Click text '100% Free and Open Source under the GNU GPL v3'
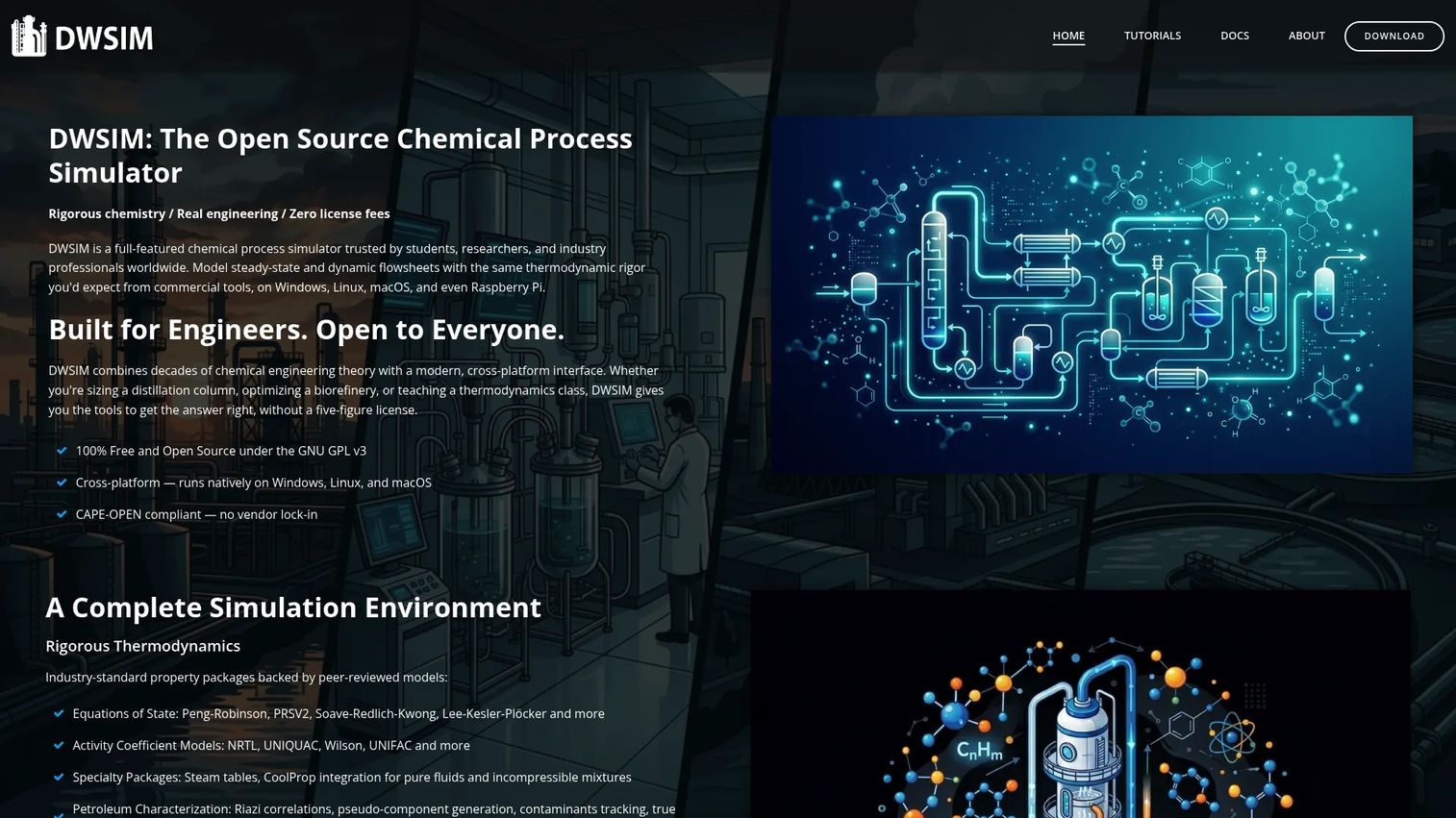 (x=221, y=451)
